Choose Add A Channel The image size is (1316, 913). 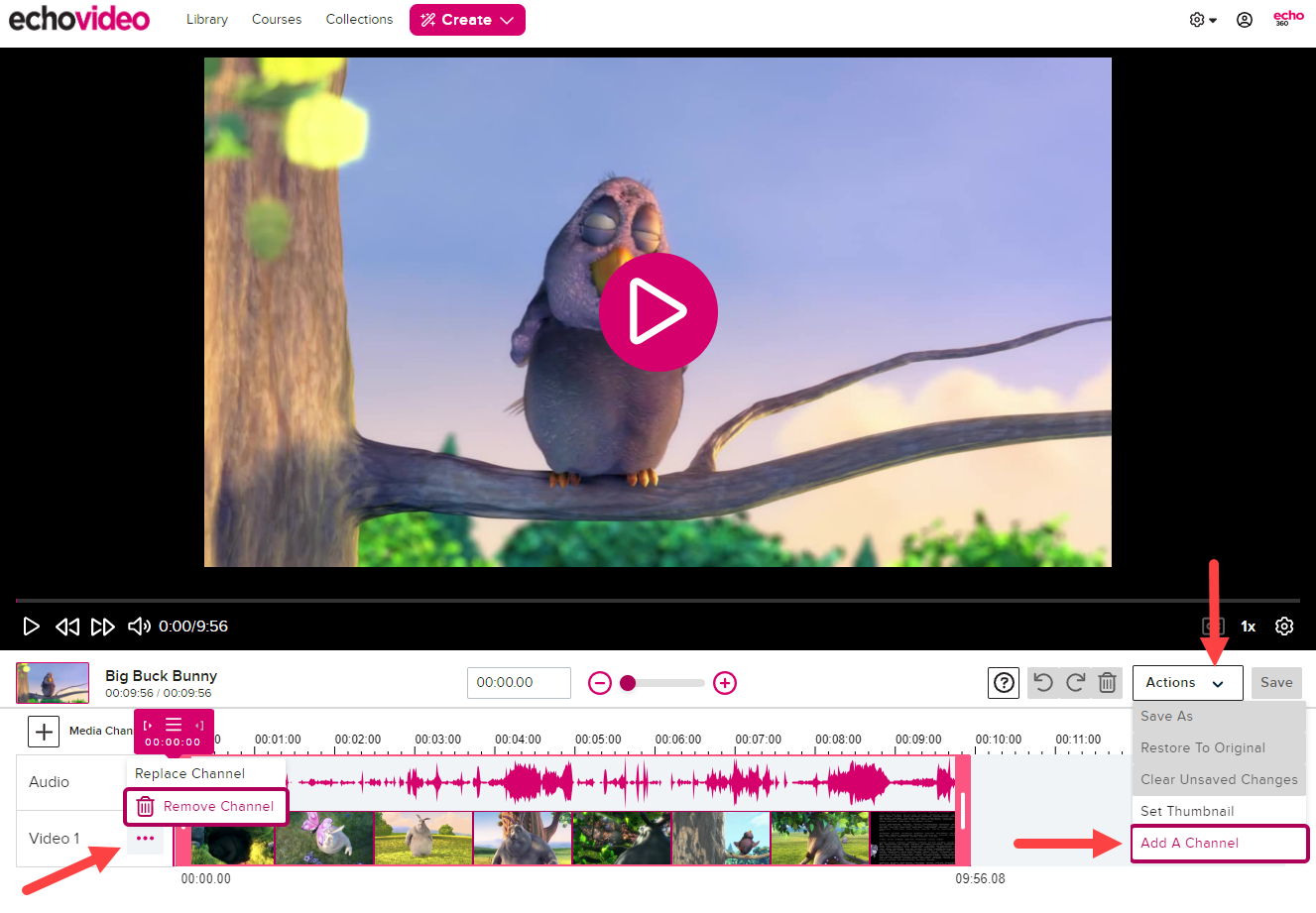[1219, 844]
